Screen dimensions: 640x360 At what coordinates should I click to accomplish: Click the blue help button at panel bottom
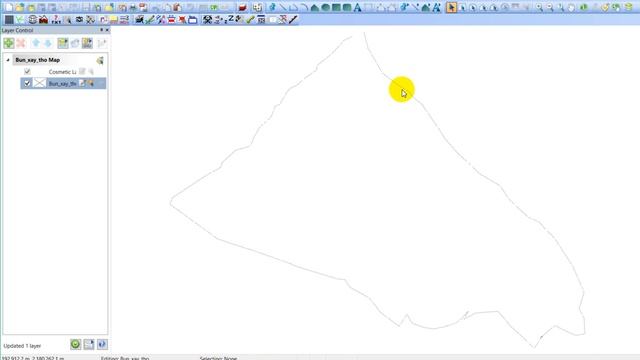[102, 344]
